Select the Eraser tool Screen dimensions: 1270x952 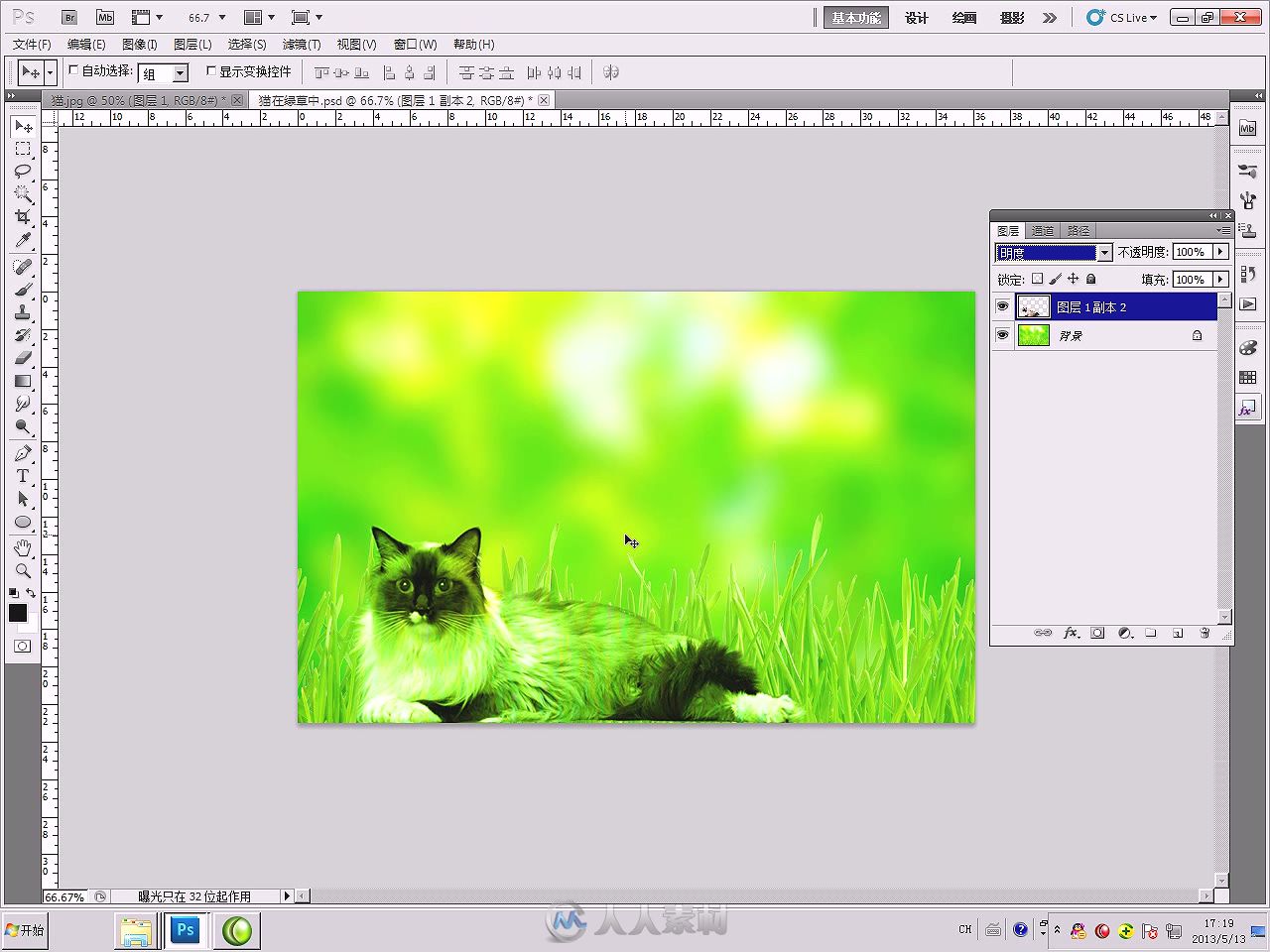coord(23,358)
